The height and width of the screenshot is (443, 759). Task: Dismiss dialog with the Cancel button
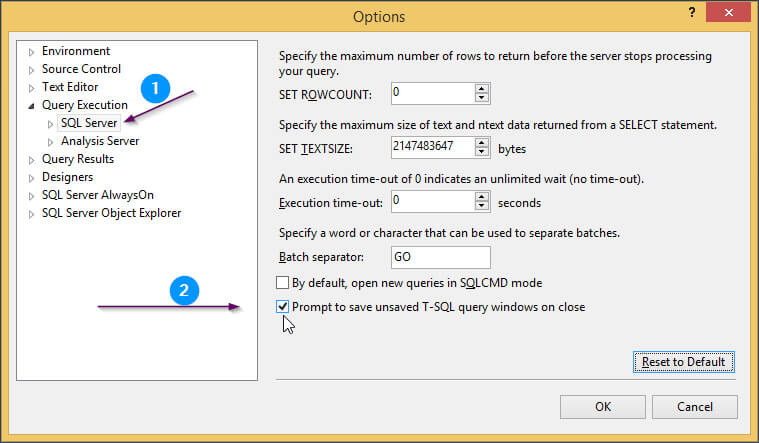695,407
